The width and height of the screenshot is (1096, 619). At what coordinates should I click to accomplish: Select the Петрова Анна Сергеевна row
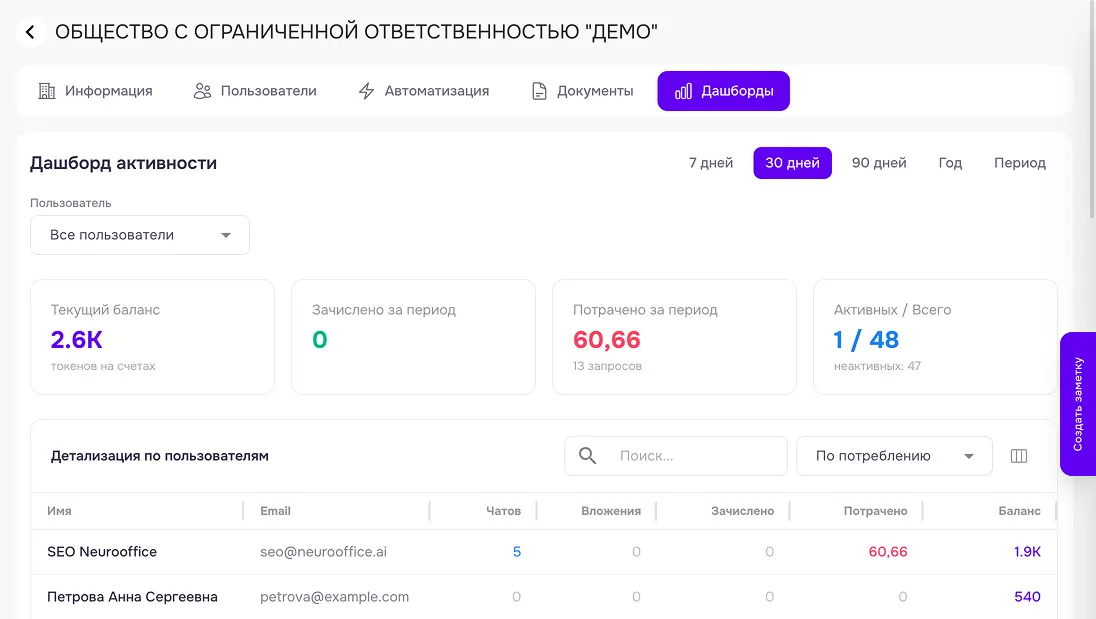click(544, 597)
